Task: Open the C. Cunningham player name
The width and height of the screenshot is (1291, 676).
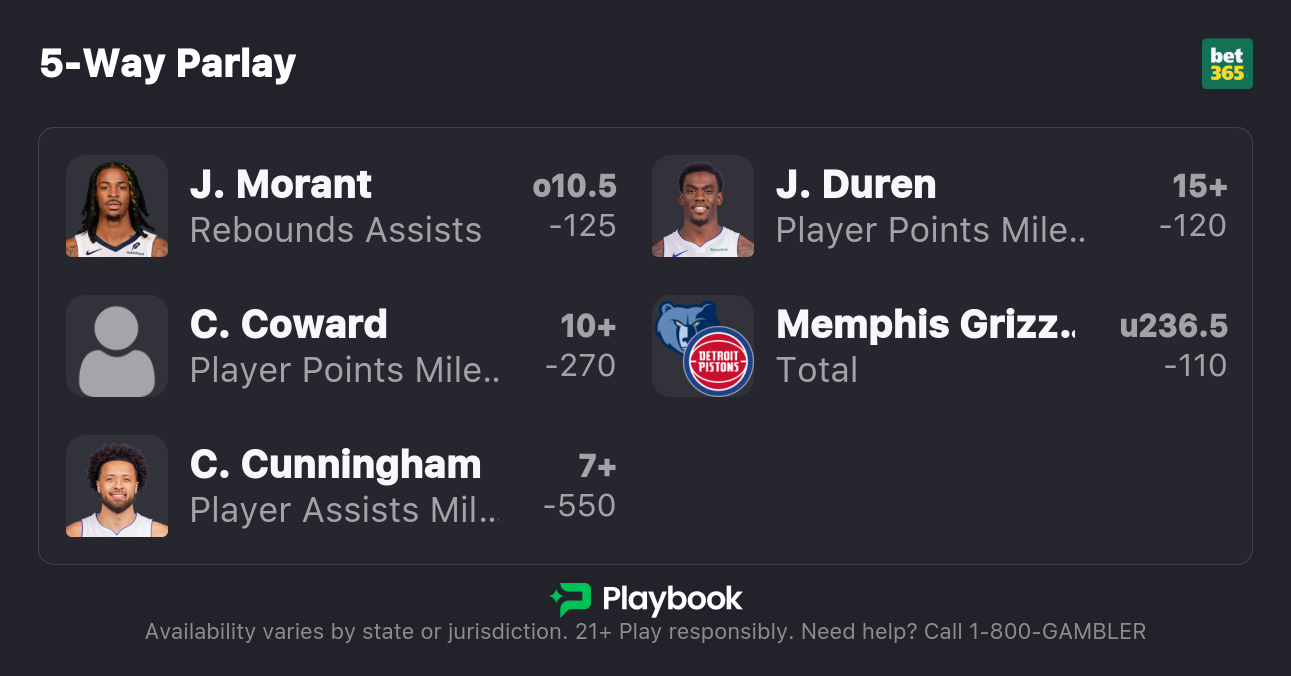Action: coord(336,465)
